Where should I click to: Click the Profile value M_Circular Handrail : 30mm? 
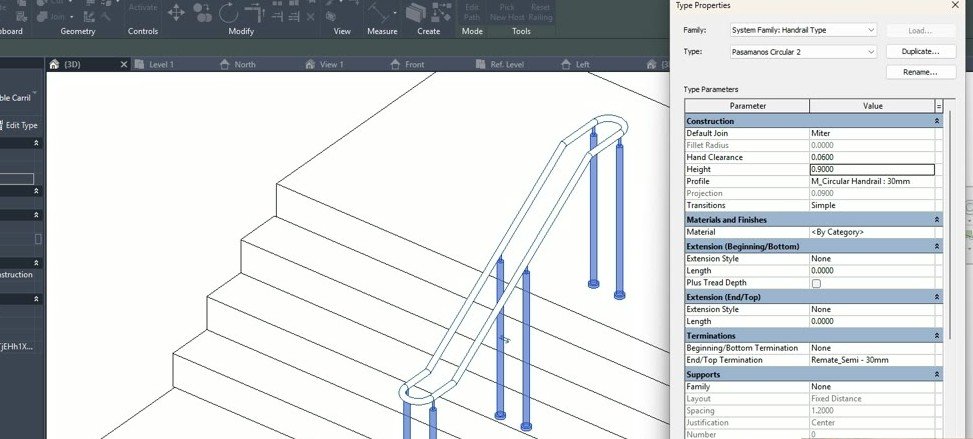point(872,181)
